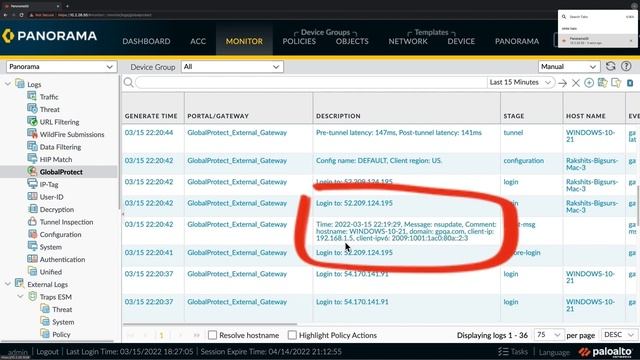640x360 pixels.
Task: Open WildFire Submissions icon
Action: [x=32, y=134]
